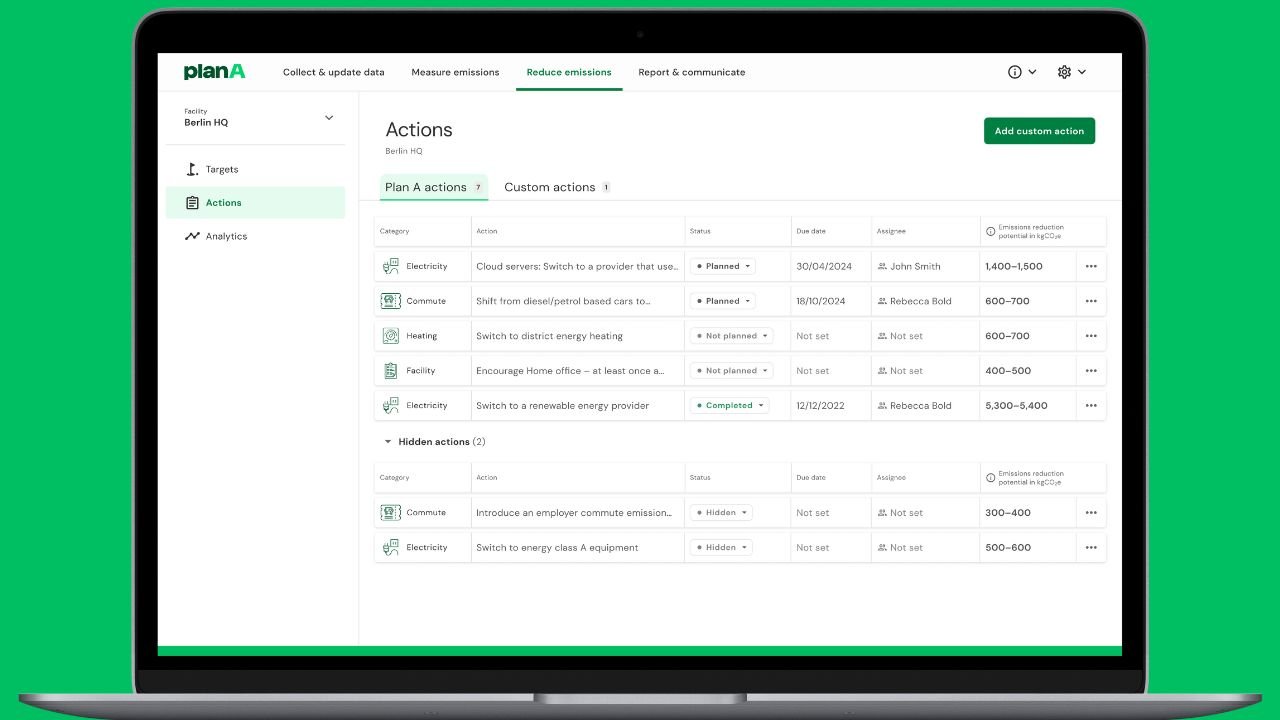1280x720 pixels.
Task: Go to Report & communicate section
Action: [x=691, y=72]
